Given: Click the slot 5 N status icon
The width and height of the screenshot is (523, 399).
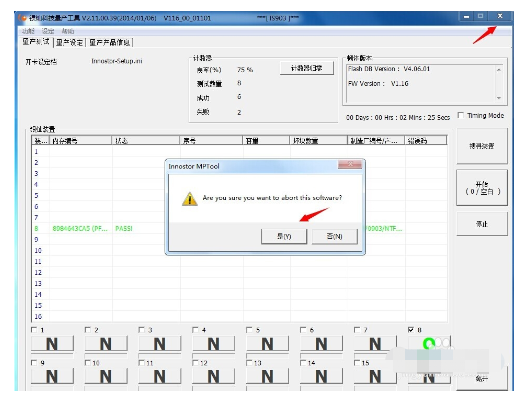Looking at the screenshot, I should pyautogui.click(x=268, y=344).
